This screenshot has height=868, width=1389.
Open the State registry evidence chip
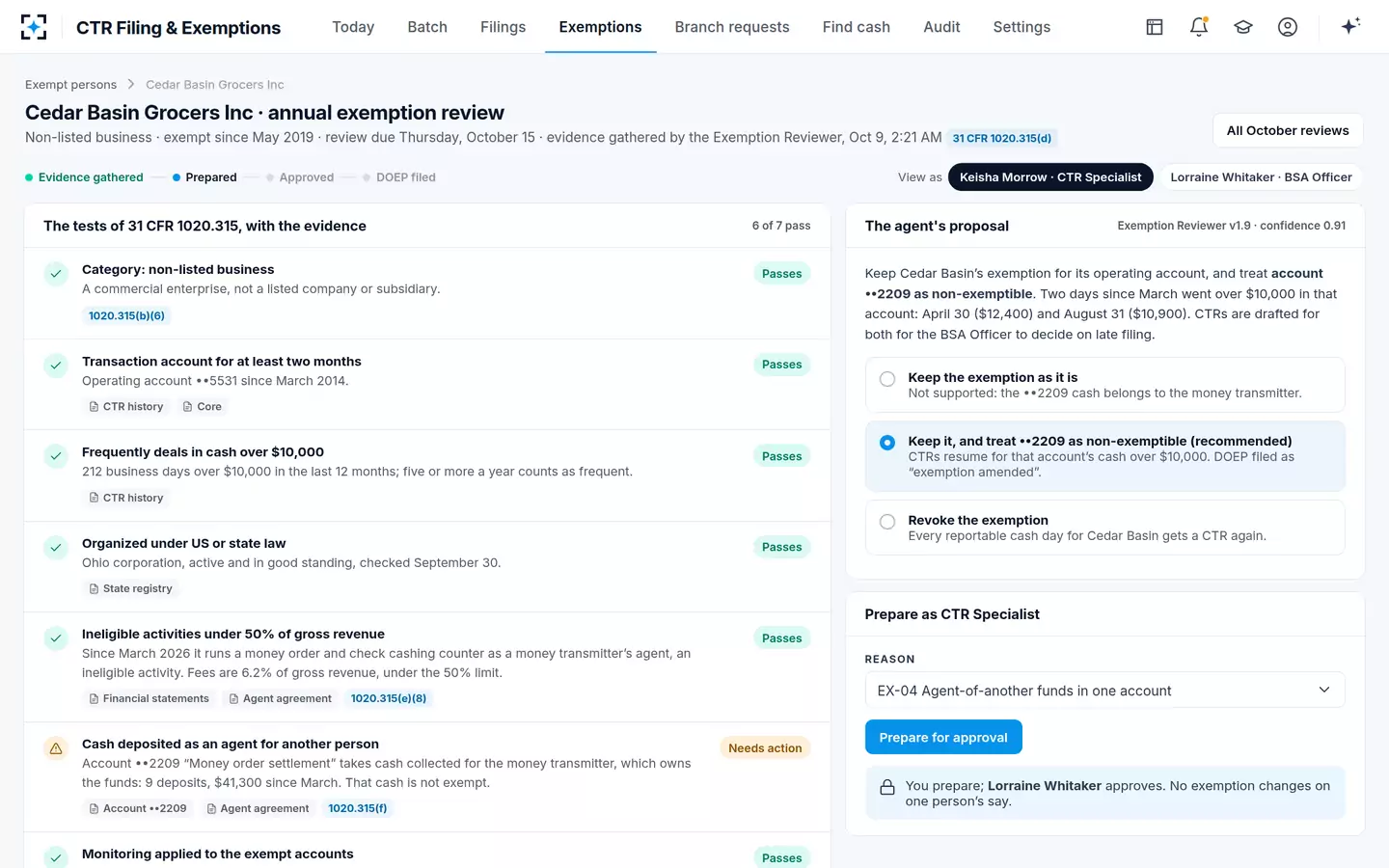pyautogui.click(x=130, y=588)
